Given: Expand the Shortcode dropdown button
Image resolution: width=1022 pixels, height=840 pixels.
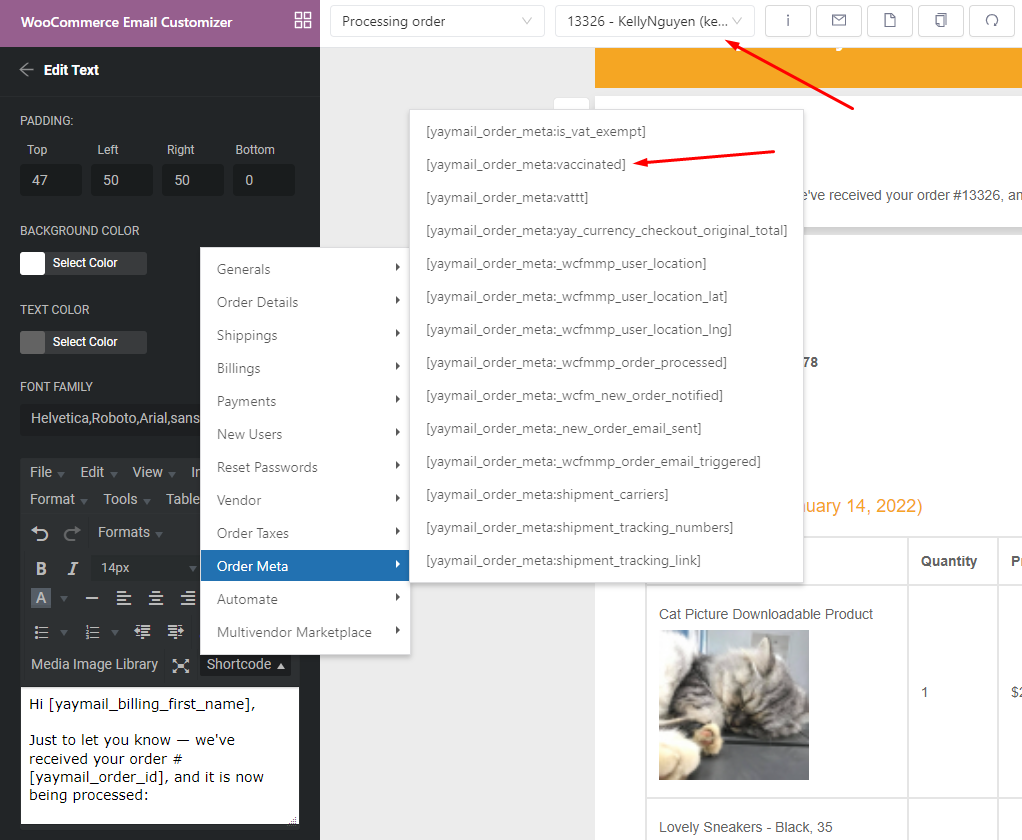Looking at the screenshot, I should pos(246,665).
